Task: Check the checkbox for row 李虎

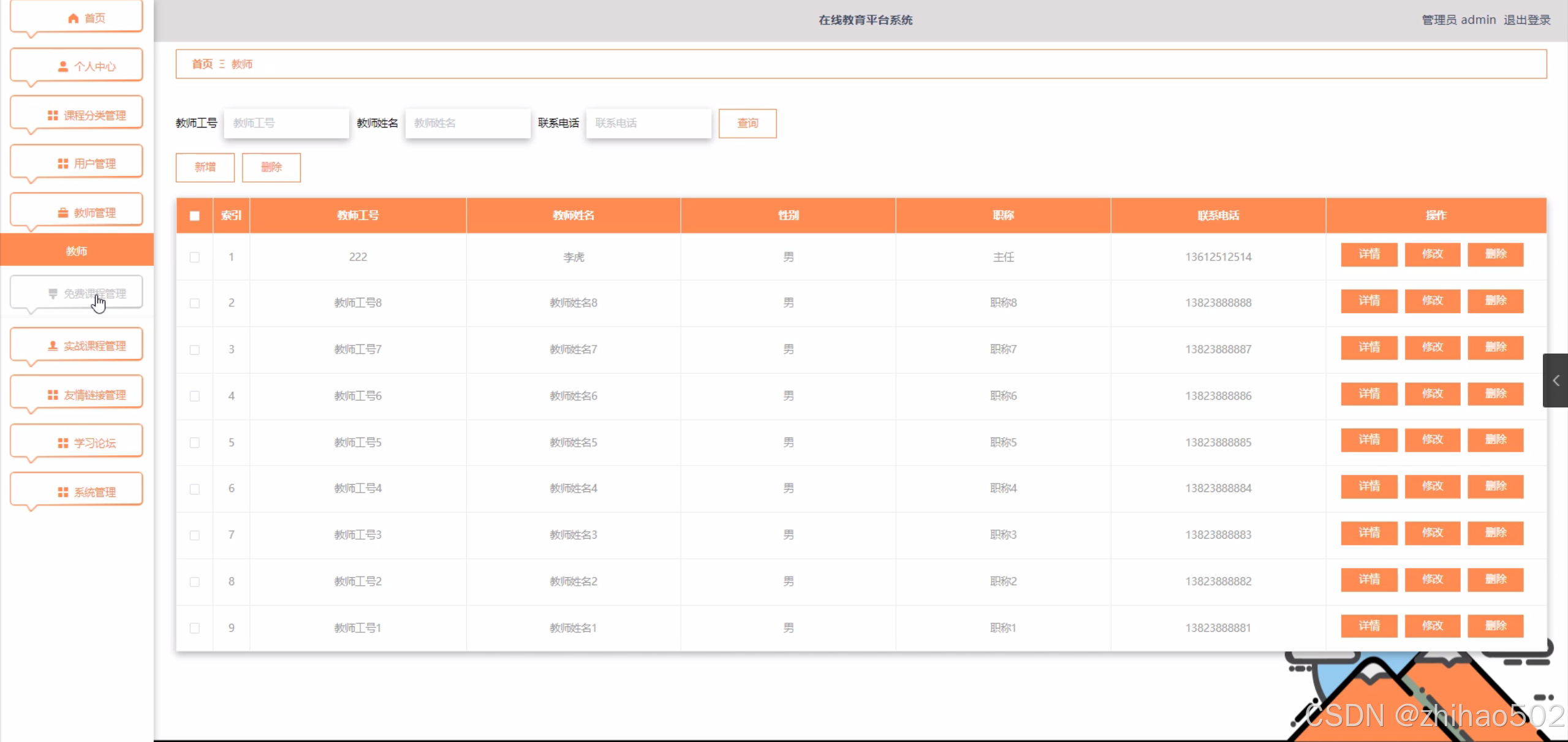Action: coord(194,257)
